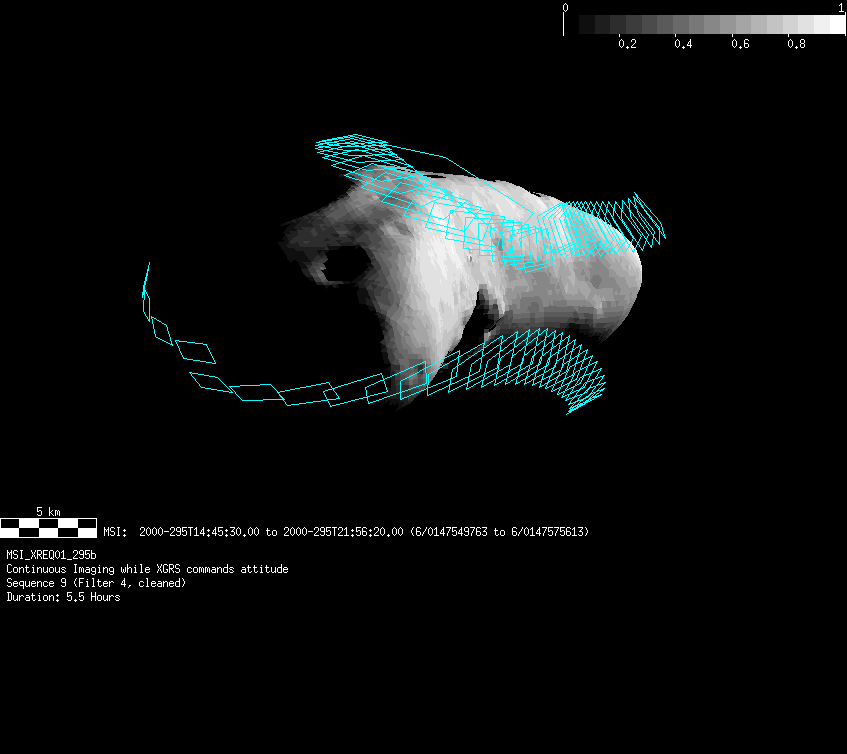Select the 0.8 colorbar tick label
This screenshot has height=754, width=847.
pyautogui.click(x=796, y=45)
